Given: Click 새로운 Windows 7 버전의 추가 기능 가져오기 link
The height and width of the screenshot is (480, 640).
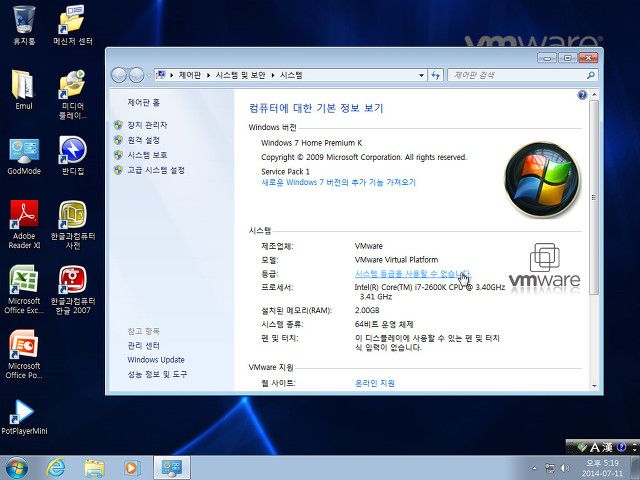Looking at the screenshot, I should tap(338, 182).
